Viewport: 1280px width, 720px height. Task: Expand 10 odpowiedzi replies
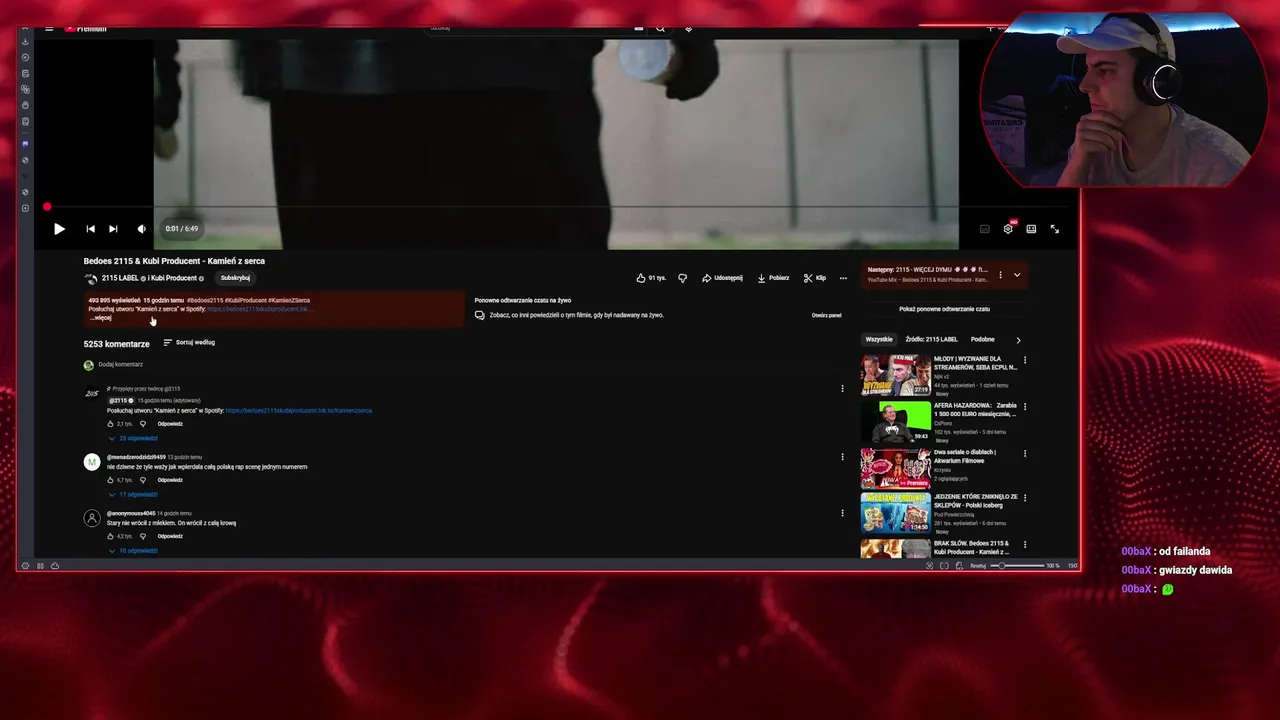(134, 550)
